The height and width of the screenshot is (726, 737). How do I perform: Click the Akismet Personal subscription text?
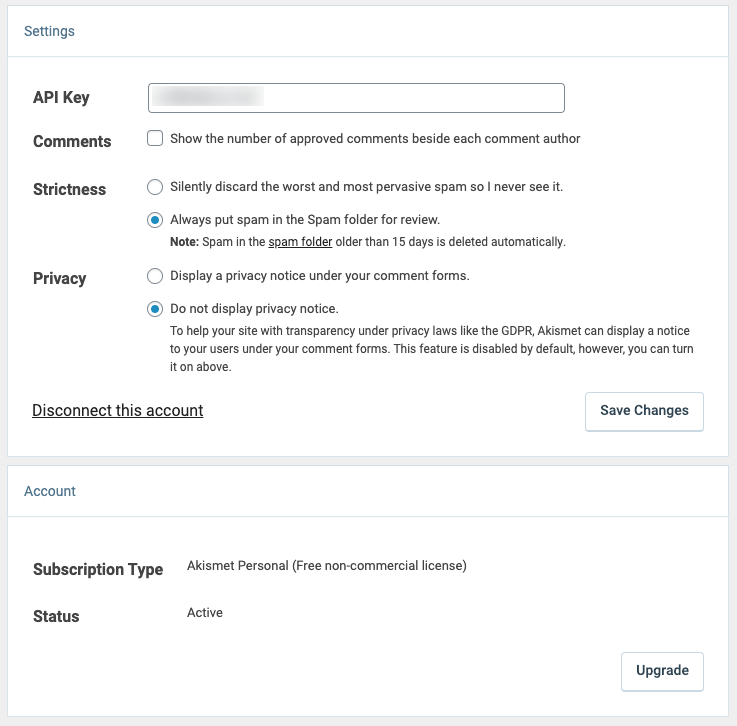coord(326,566)
